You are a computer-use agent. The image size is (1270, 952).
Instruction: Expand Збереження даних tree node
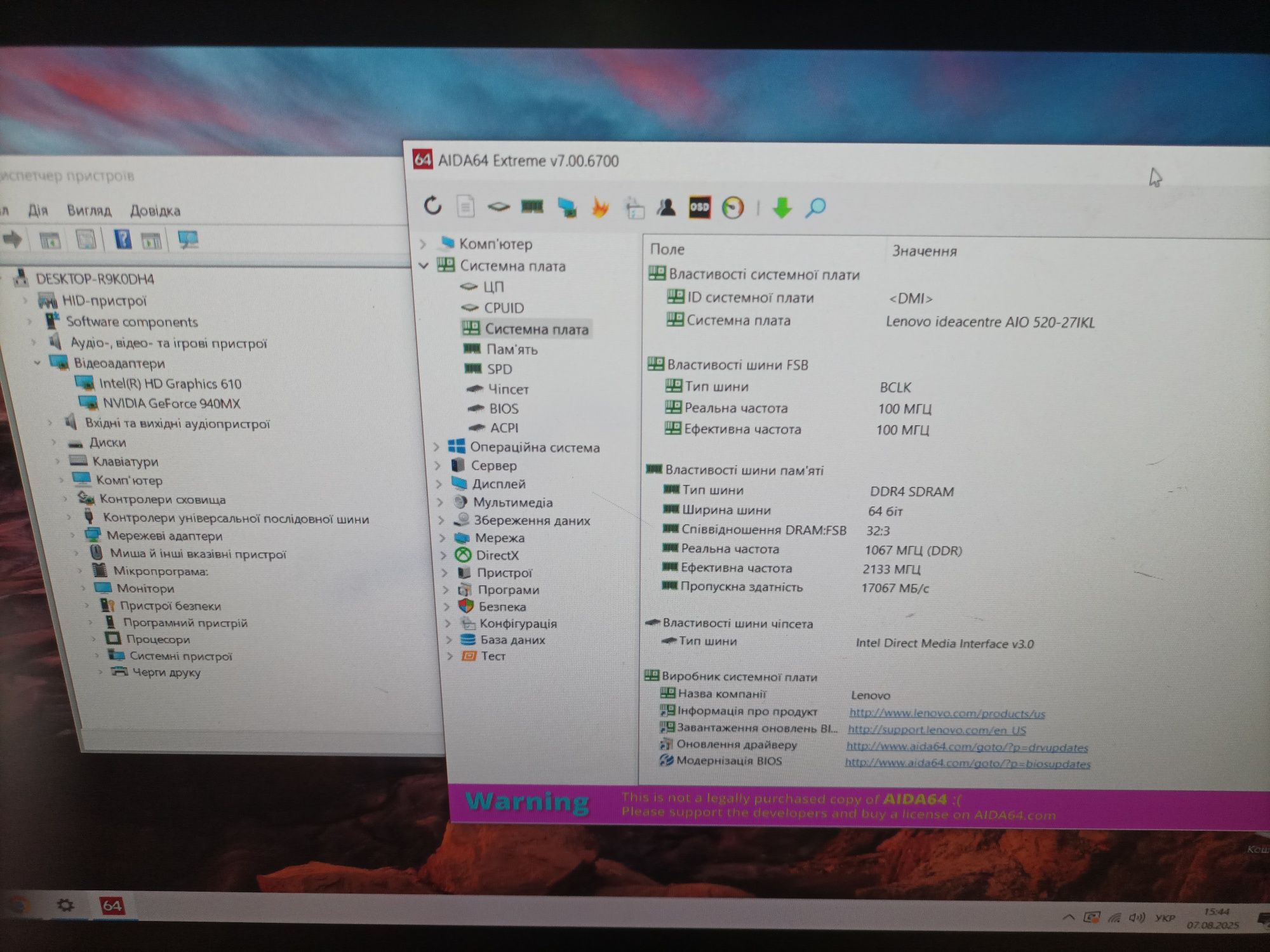[x=442, y=520]
